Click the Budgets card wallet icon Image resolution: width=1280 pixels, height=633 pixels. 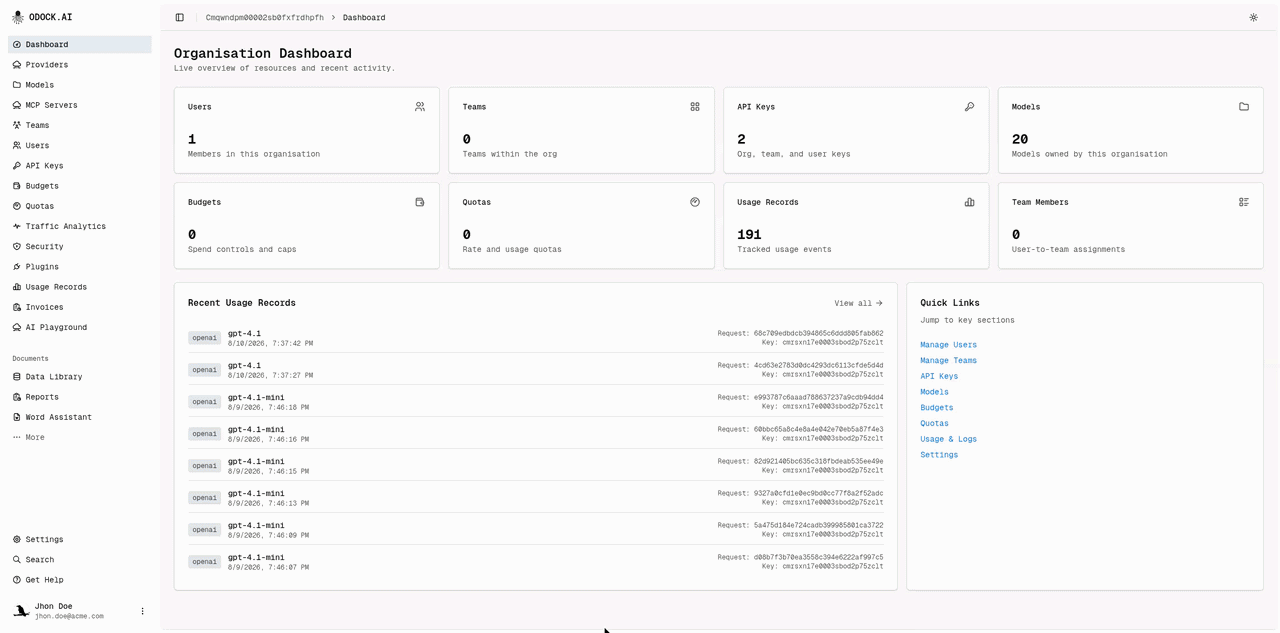pos(420,202)
